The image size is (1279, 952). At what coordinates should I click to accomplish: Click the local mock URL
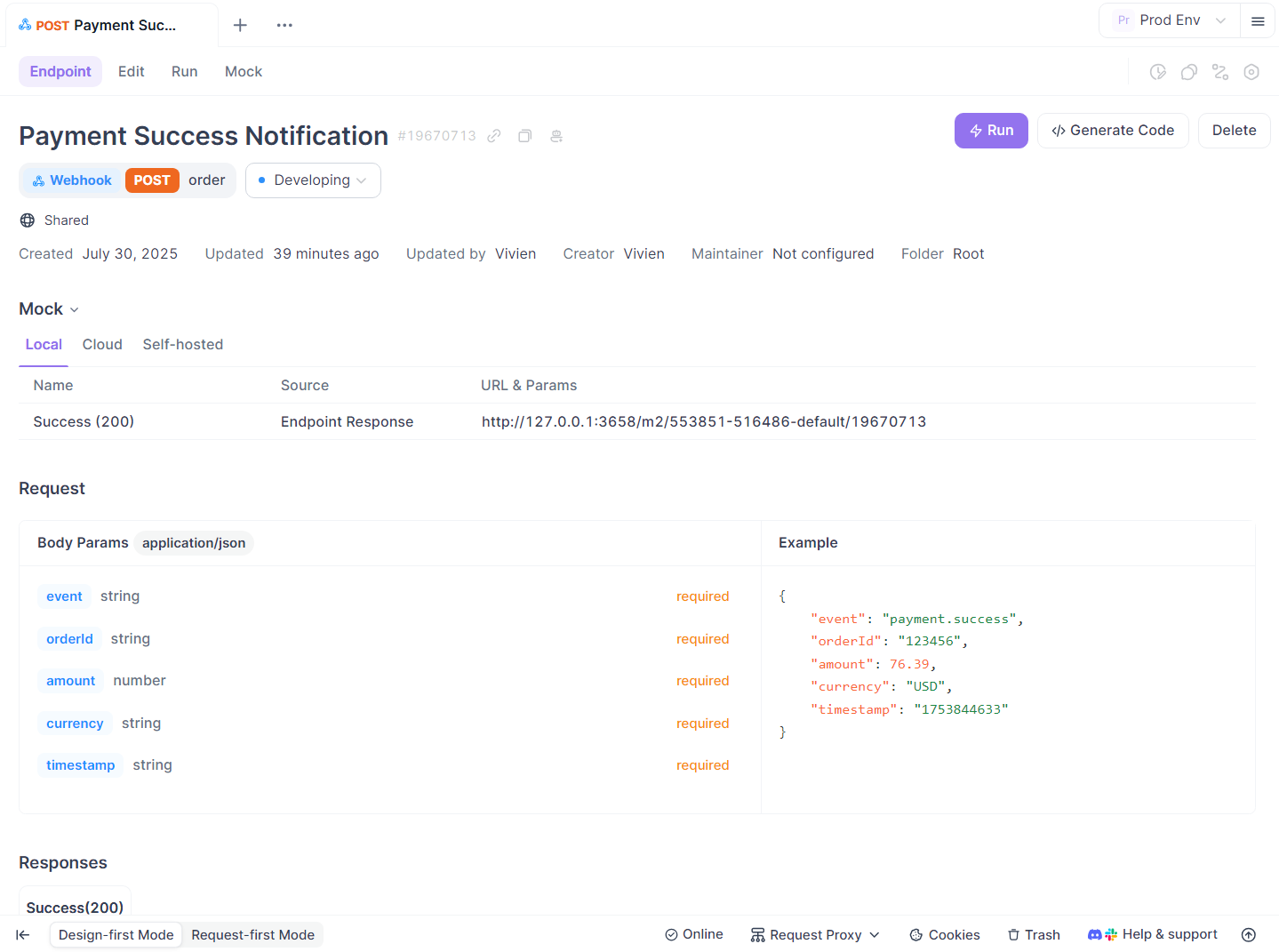coord(703,422)
